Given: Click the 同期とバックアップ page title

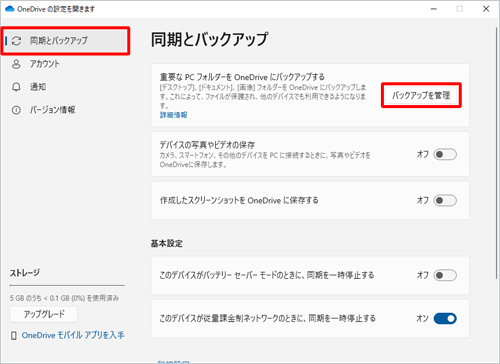Looking at the screenshot, I should (x=209, y=40).
